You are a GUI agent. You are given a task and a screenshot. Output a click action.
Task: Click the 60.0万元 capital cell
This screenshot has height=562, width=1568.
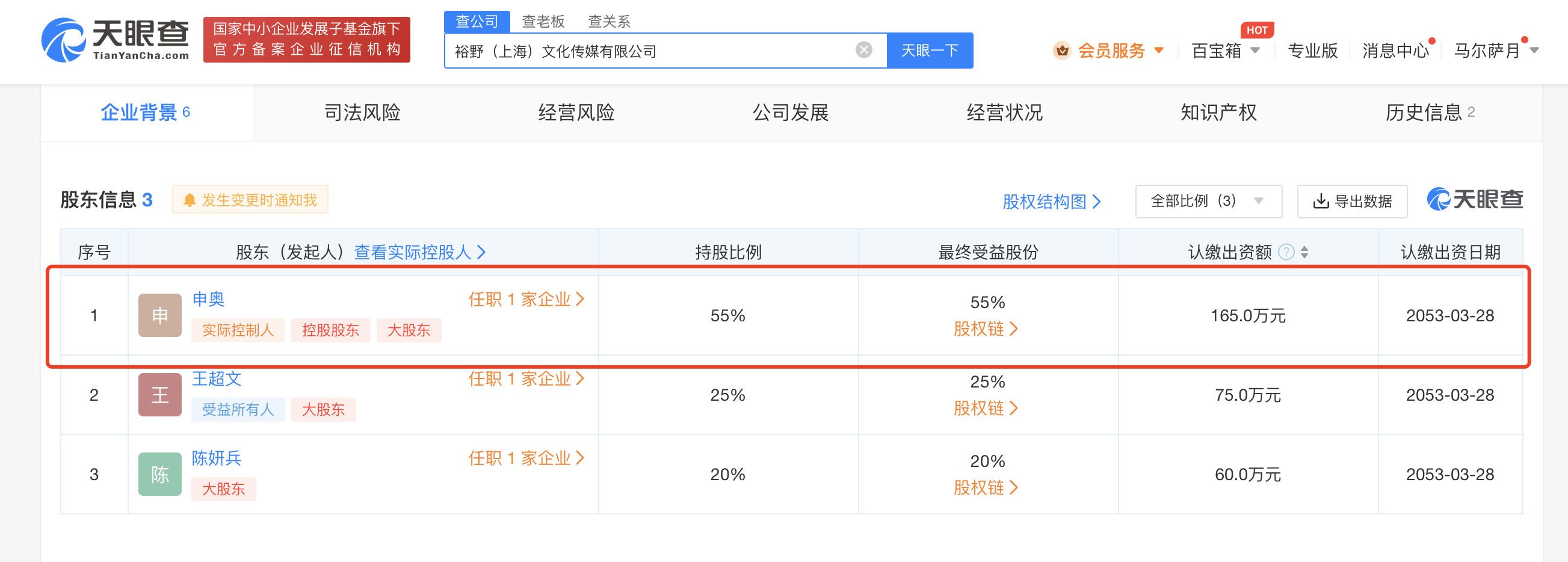(1248, 474)
